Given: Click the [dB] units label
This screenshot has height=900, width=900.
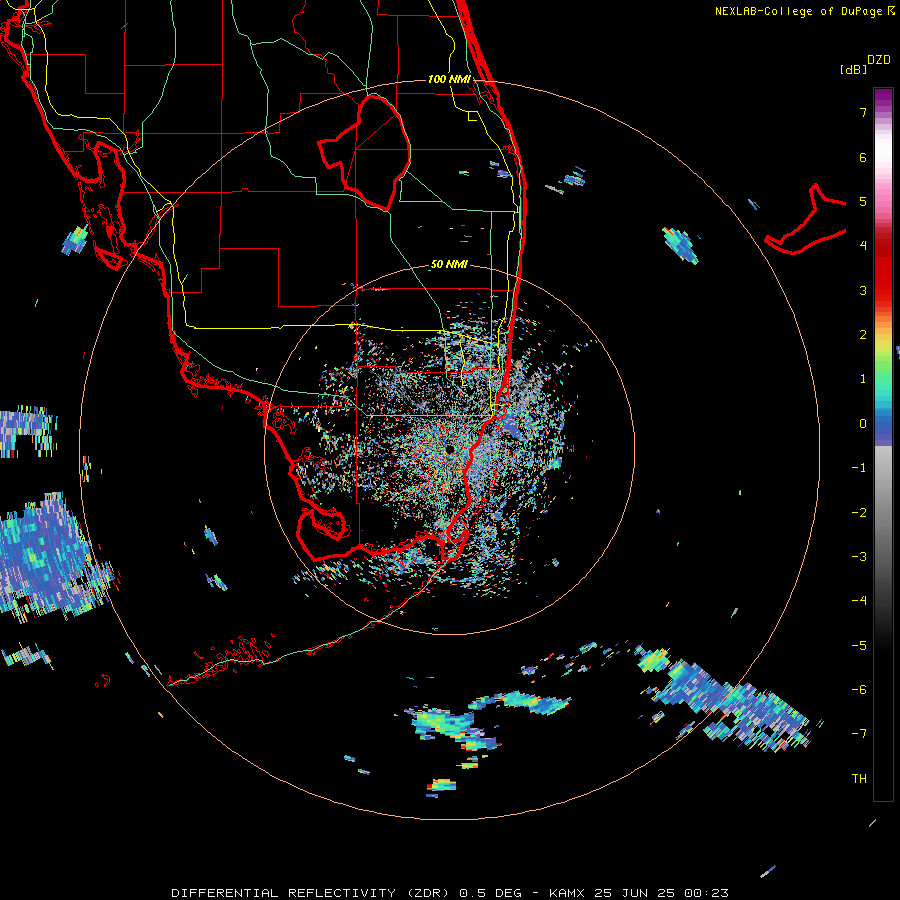Looking at the screenshot, I should point(853,69).
